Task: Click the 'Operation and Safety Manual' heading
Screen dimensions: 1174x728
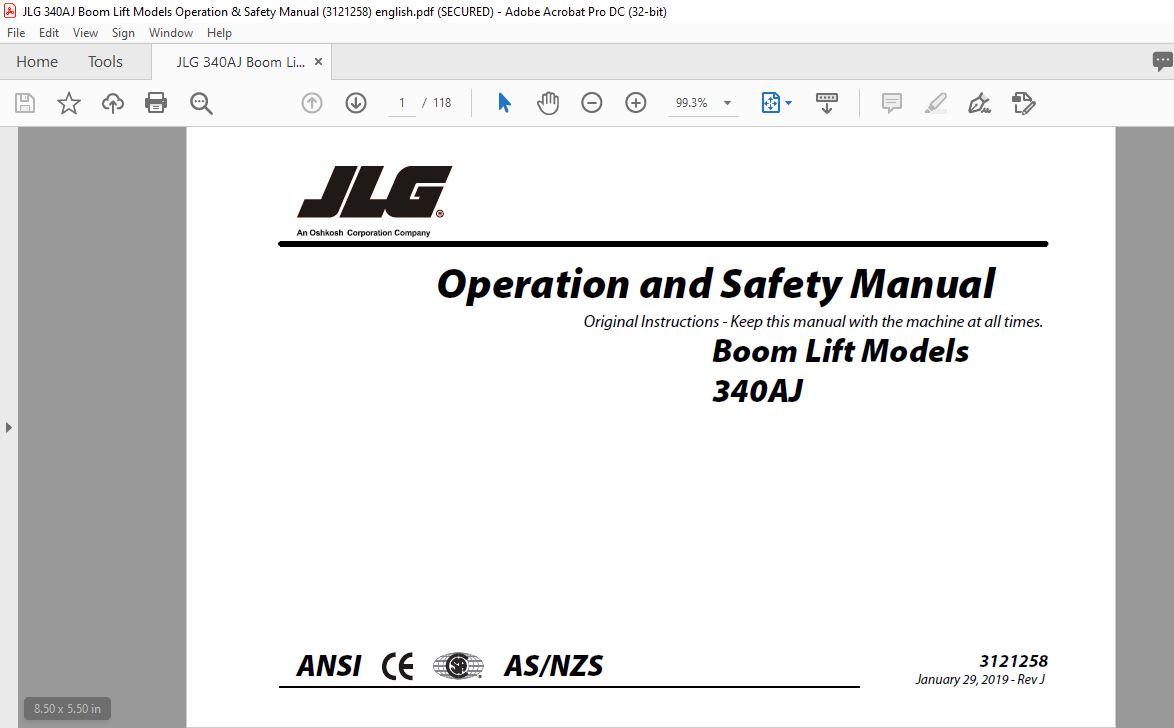Action: [x=716, y=285]
